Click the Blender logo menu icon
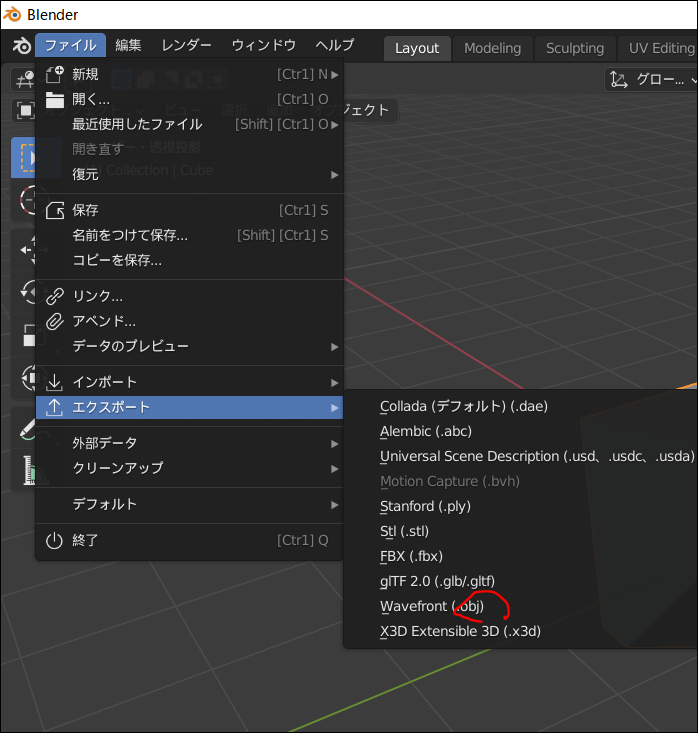698x733 pixels. tap(22, 46)
